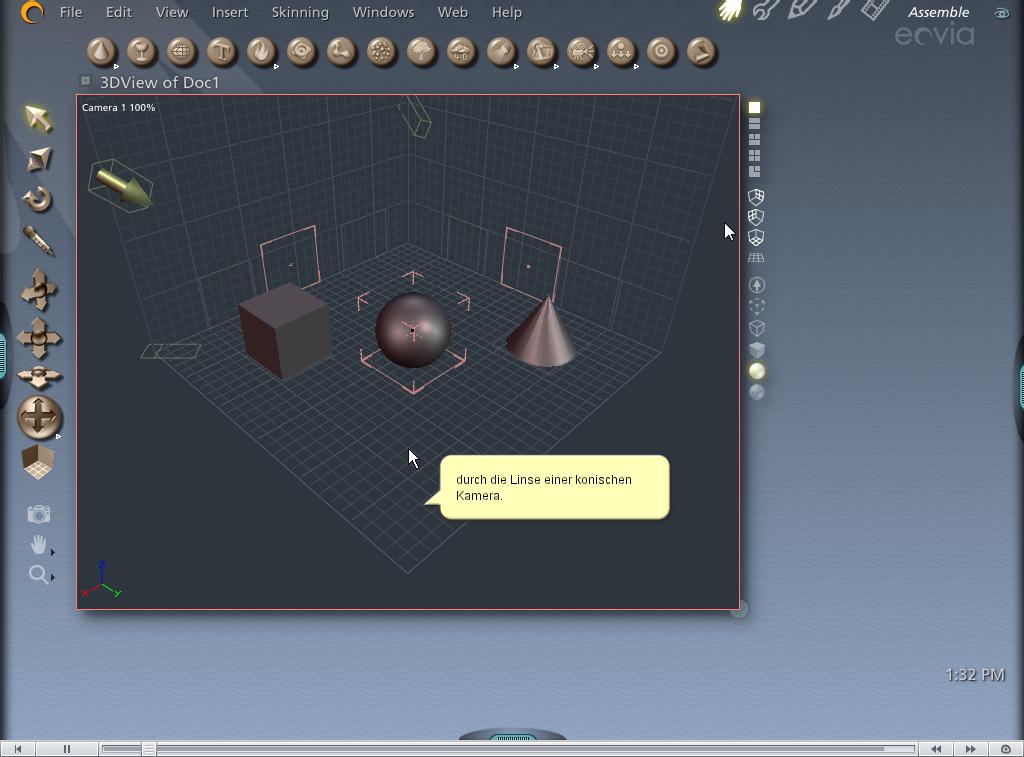Expand the light bucket flyout arrow

click(x=556, y=66)
